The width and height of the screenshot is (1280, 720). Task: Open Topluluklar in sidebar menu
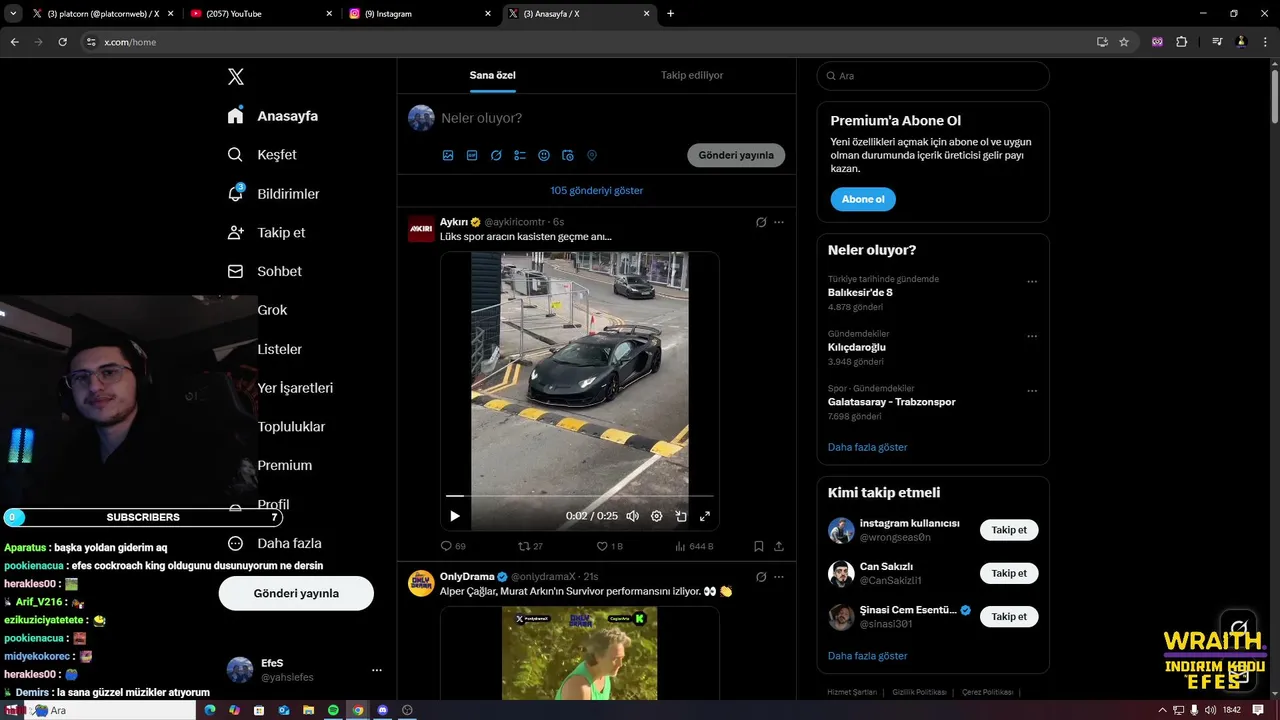point(291,427)
